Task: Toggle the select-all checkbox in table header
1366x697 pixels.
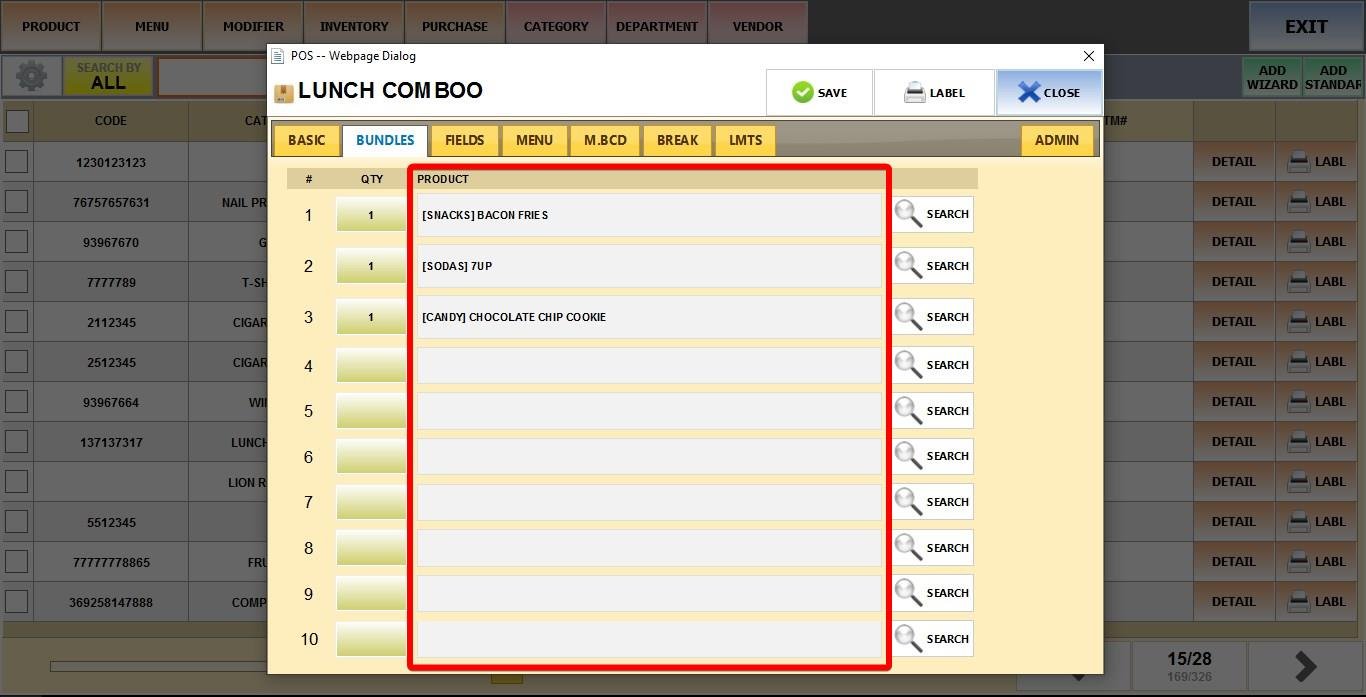Action: [x=17, y=121]
